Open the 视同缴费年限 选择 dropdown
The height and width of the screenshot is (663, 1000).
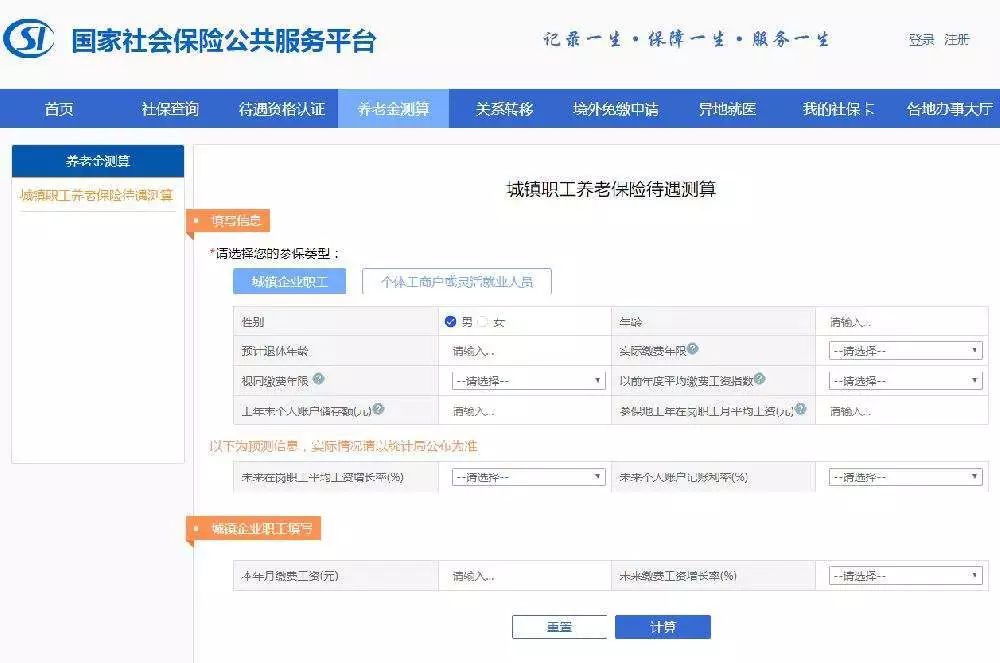pos(527,380)
